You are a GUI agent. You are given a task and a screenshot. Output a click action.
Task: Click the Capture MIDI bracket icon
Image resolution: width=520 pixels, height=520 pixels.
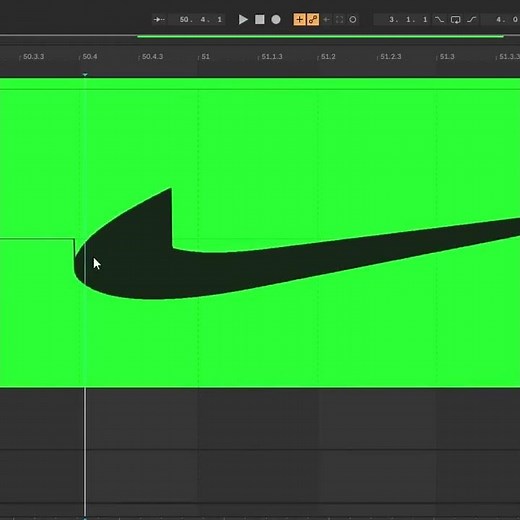(339, 20)
